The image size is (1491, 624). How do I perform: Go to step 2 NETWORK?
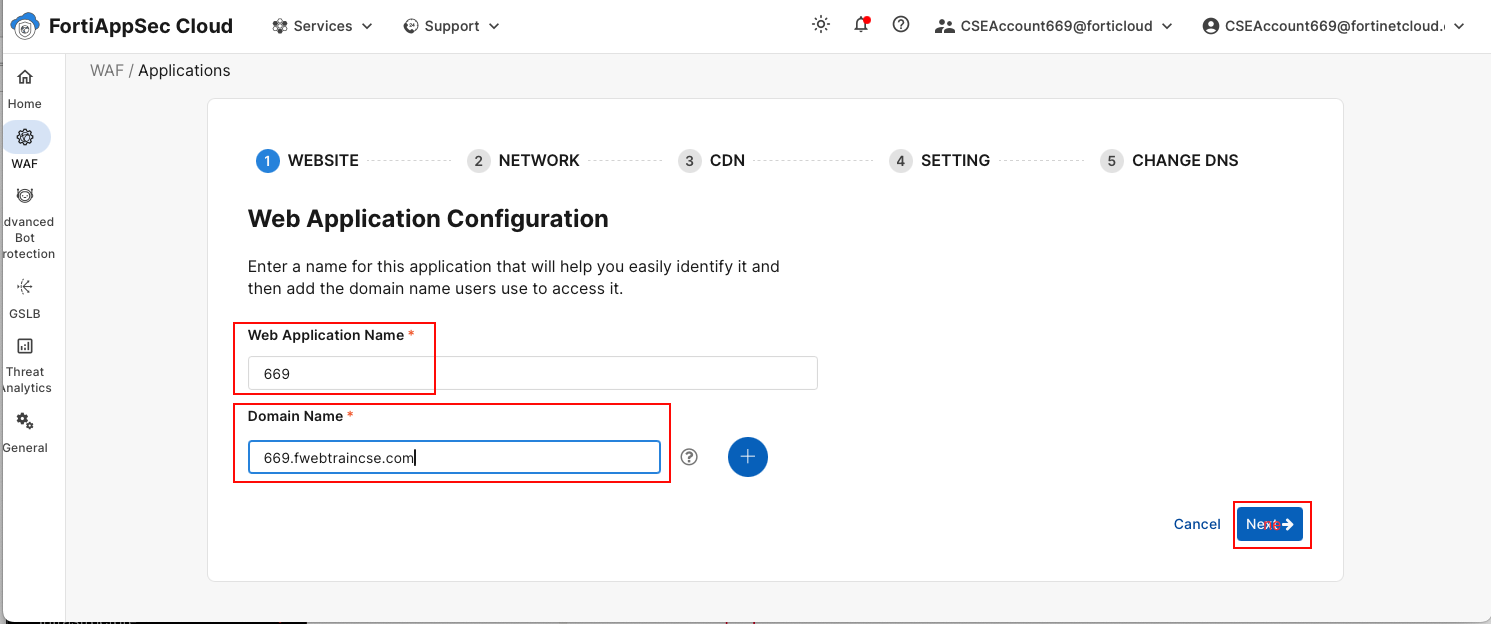523,160
